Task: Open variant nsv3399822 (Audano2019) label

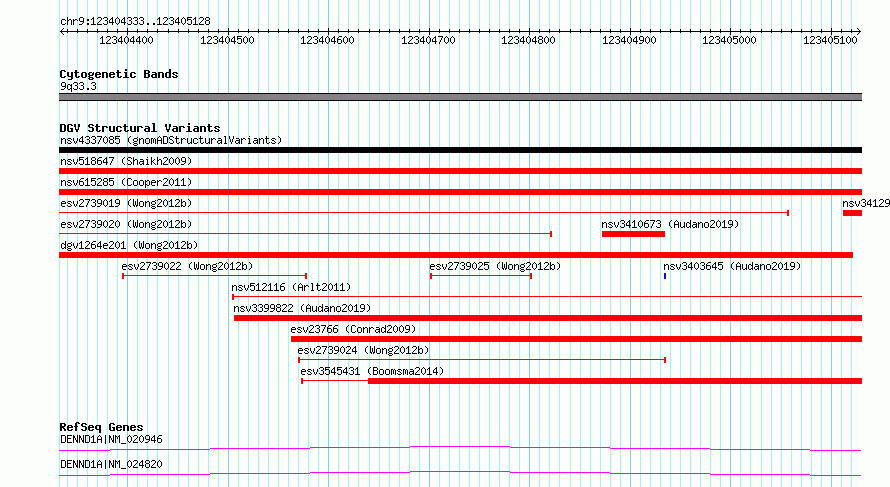Action: (302, 308)
